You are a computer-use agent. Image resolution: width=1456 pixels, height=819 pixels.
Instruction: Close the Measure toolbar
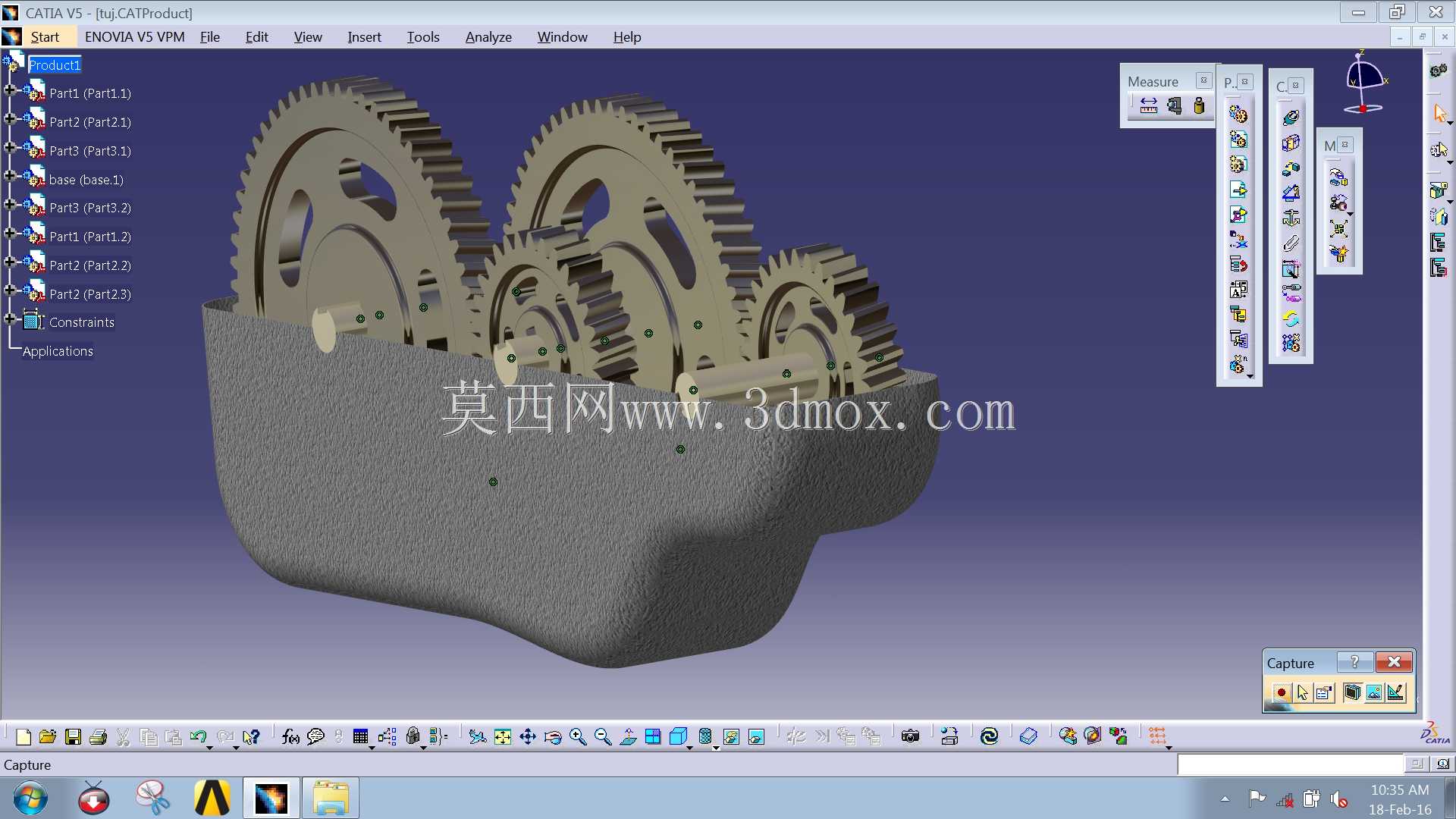tap(1203, 80)
